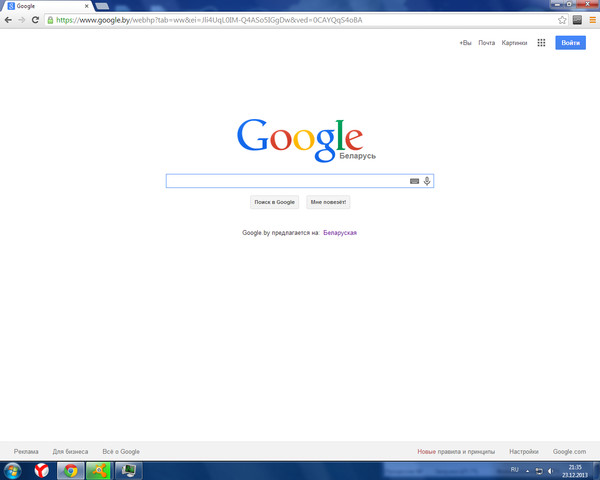This screenshot has width=600, height=480.
Task: Click the network tray icon
Action: [539, 471]
